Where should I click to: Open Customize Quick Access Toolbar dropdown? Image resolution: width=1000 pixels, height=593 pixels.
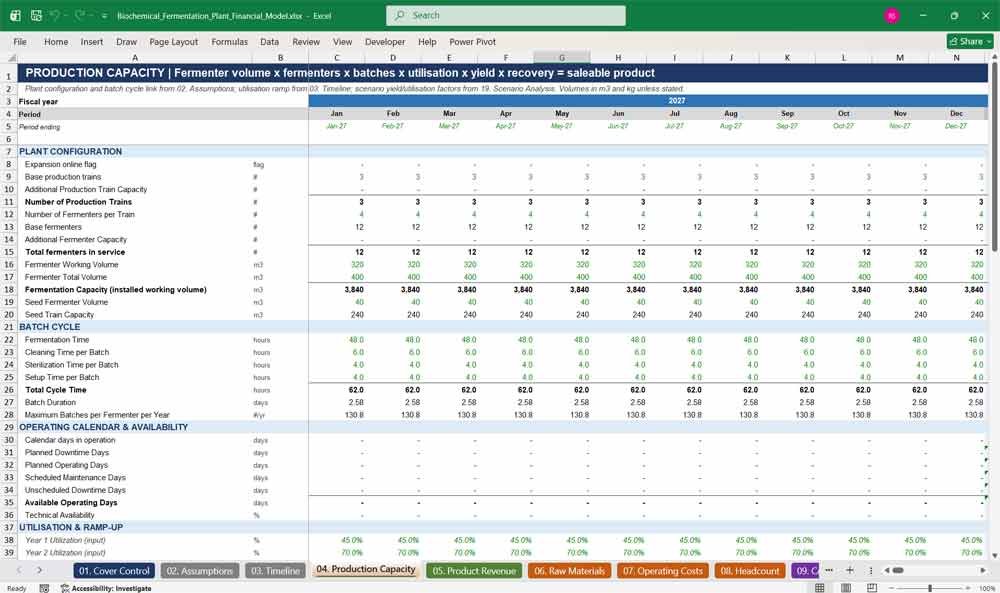pyautogui.click(x=104, y=16)
